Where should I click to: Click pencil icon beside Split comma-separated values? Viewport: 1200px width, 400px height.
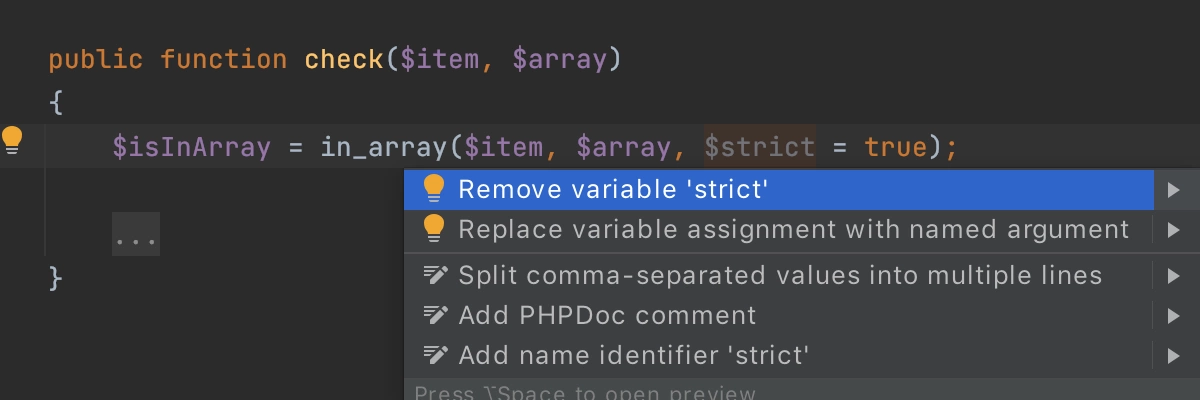[435, 275]
